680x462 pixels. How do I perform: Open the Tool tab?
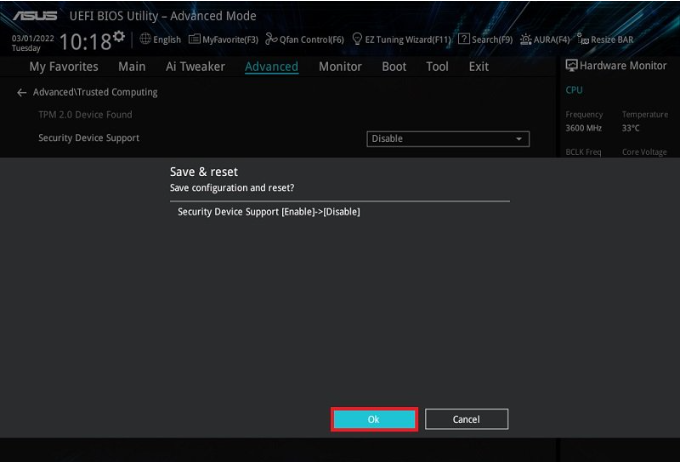pos(437,66)
